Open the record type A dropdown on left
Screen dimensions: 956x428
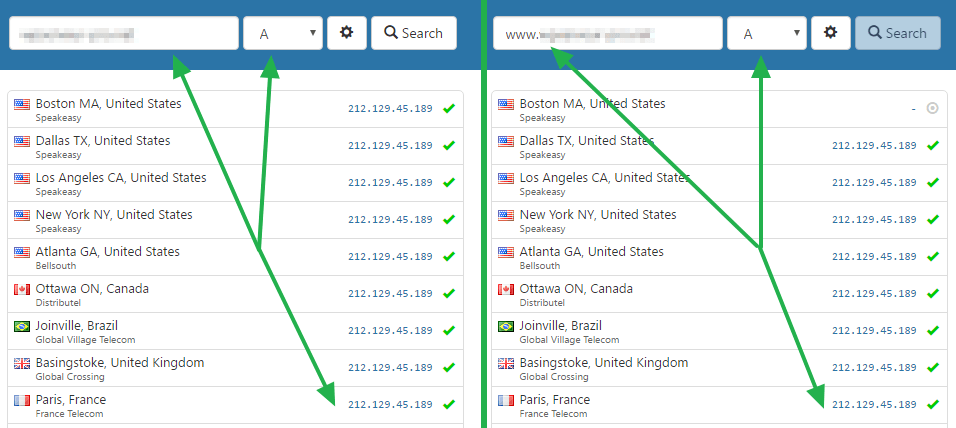283,33
